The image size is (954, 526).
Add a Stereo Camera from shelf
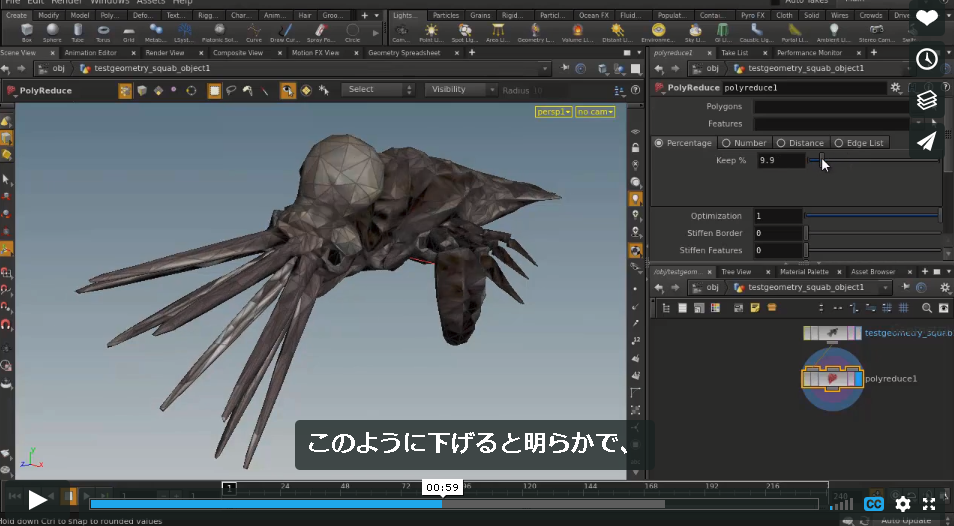[877, 32]
